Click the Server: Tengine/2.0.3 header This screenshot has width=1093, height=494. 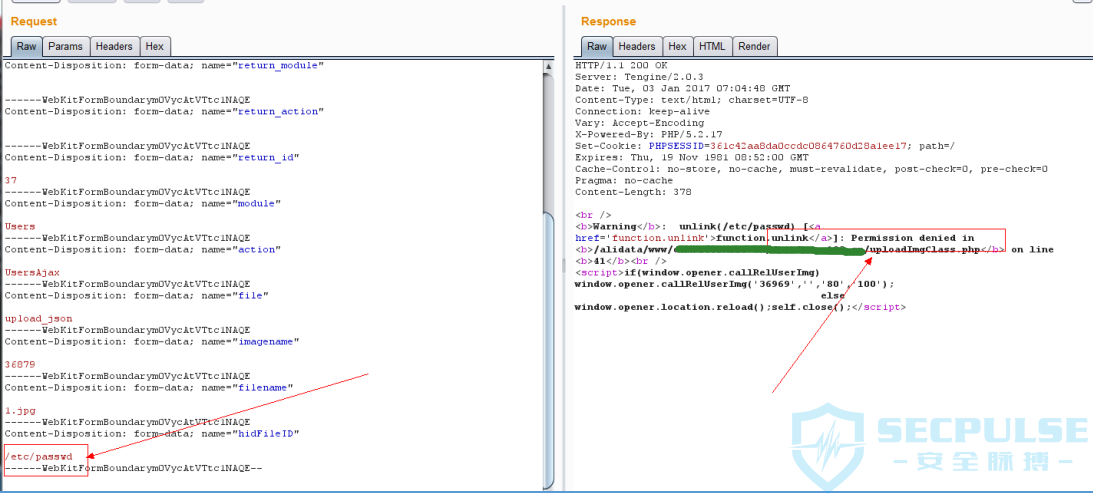639,77
